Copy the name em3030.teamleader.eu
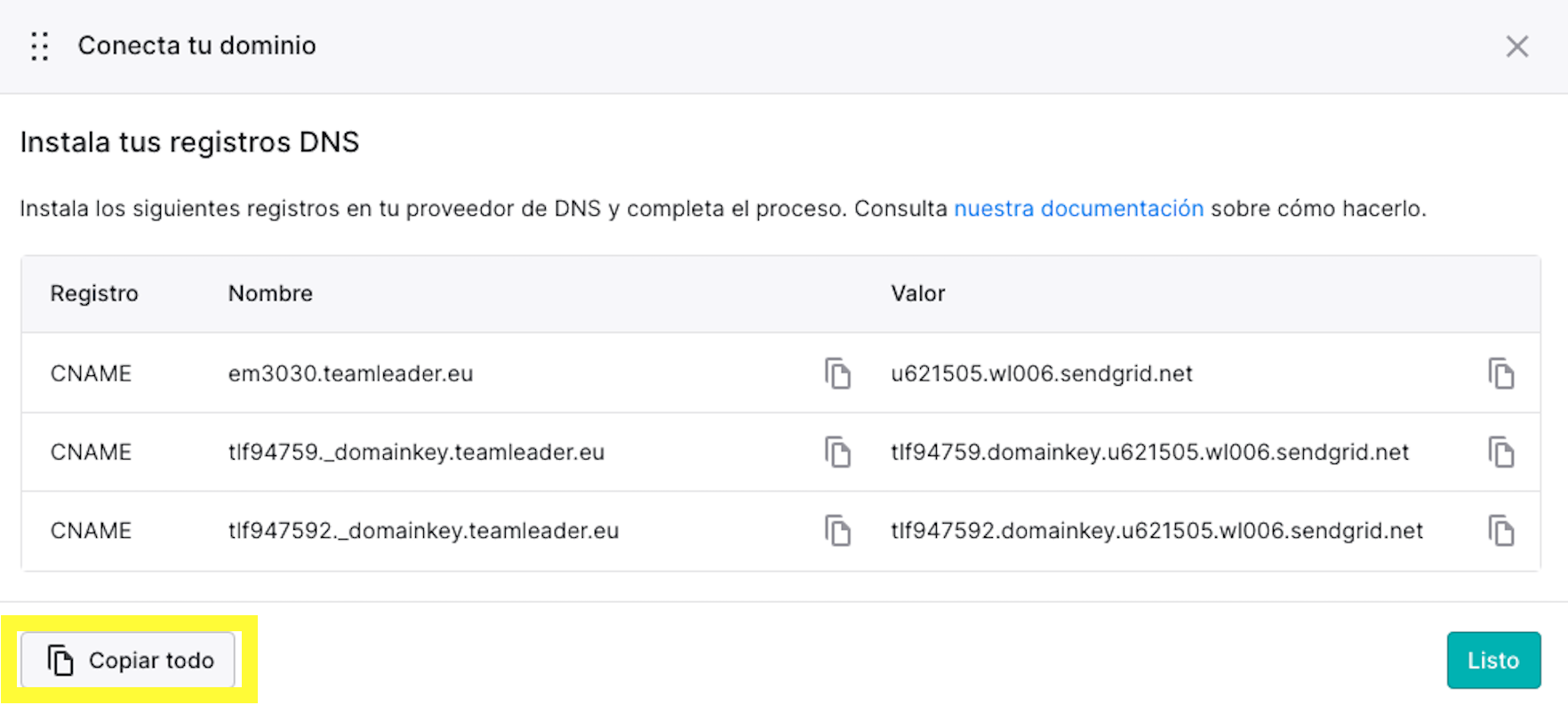Image resolution: width=1568 pixels, height=713 pixels. [x=837, y=373]
